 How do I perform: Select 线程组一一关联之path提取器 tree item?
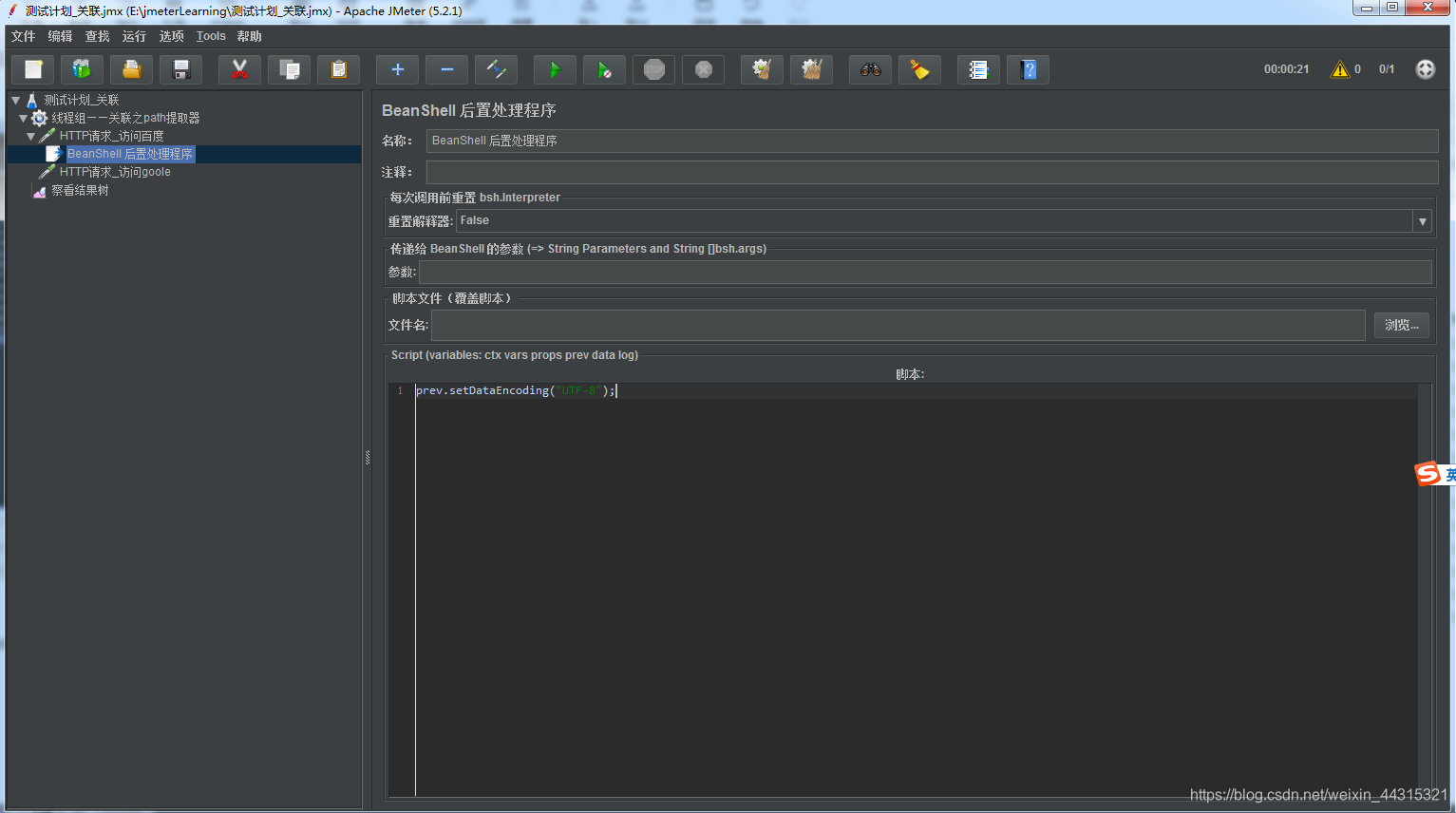tap(125, 118)
